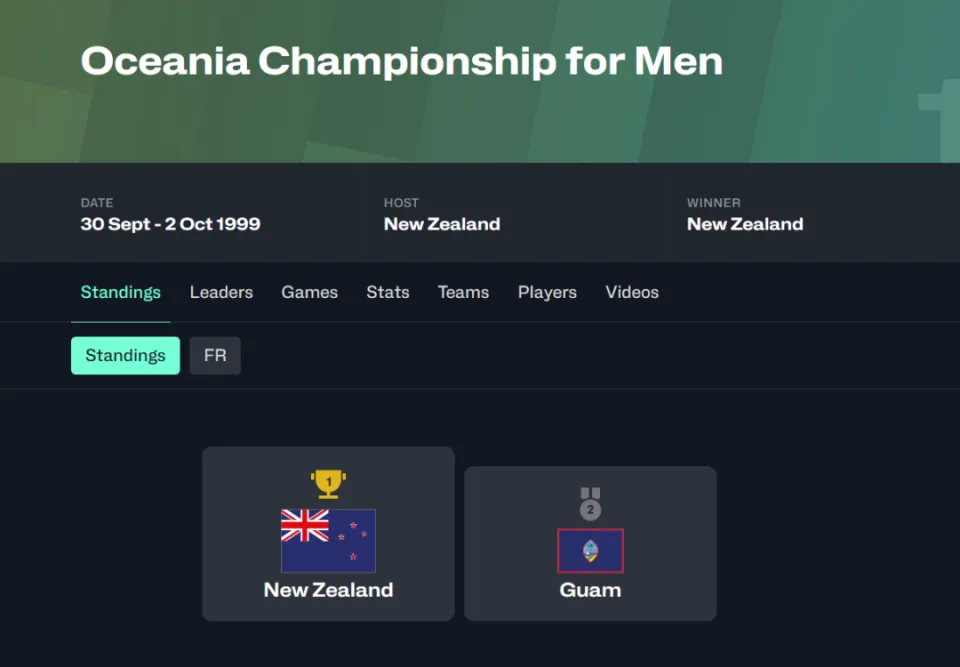Open the Videos tab

pyautogui.click(x=632, y=292)
